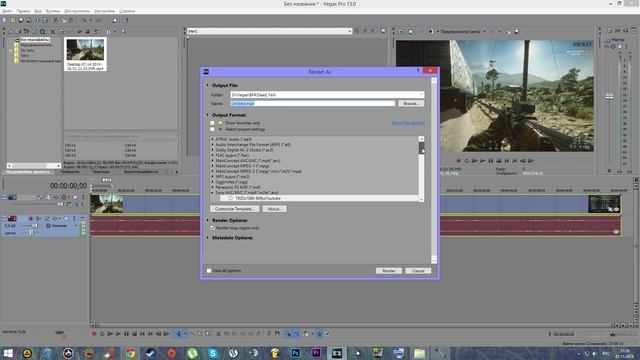The height and width of the screenshot is (360, 640).
Task: Toggle auto ripple in timeline toolbar
Action: point(304,334)
